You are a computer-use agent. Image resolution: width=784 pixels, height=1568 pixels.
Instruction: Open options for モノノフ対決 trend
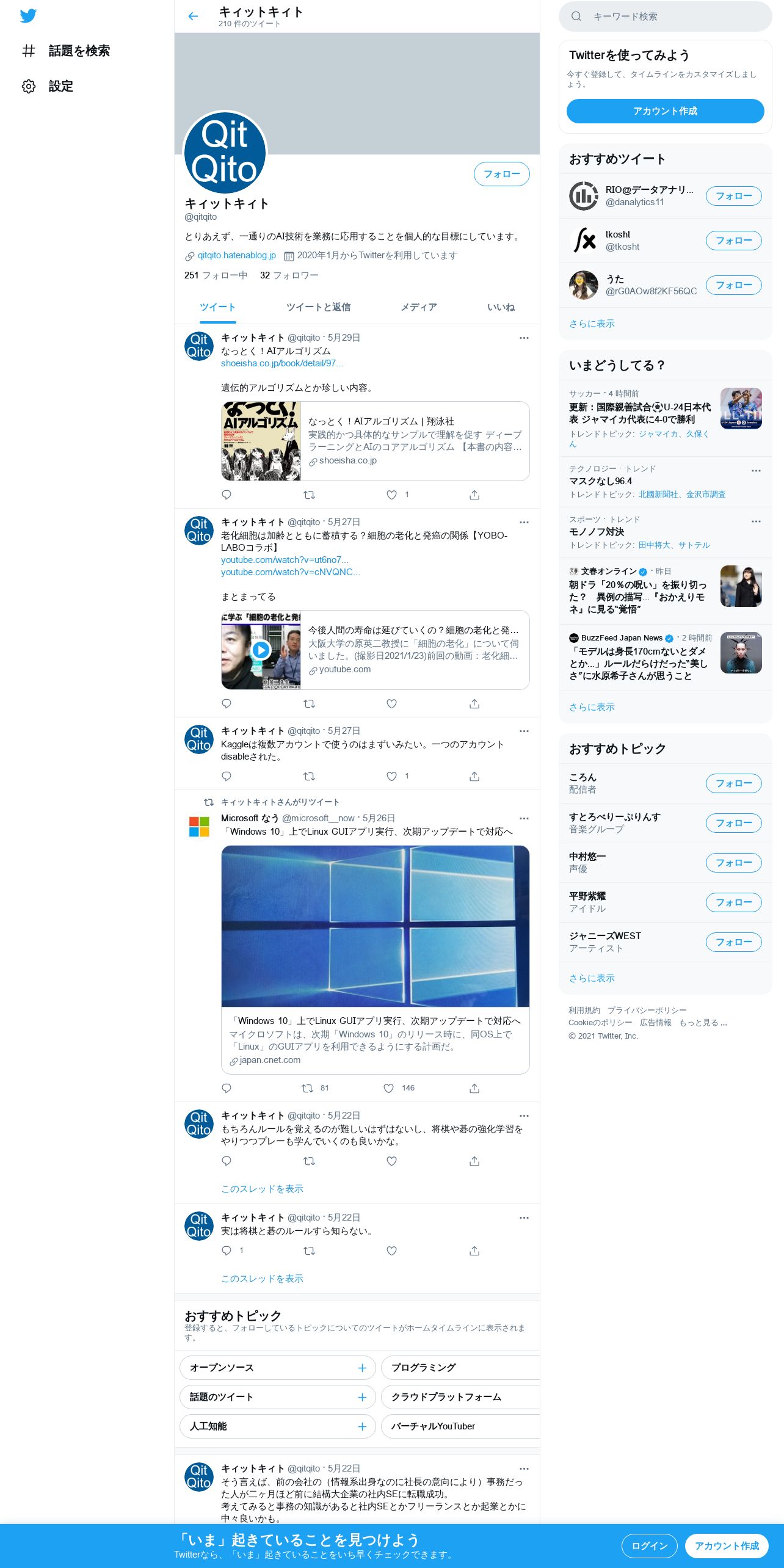tap(756, 521)
